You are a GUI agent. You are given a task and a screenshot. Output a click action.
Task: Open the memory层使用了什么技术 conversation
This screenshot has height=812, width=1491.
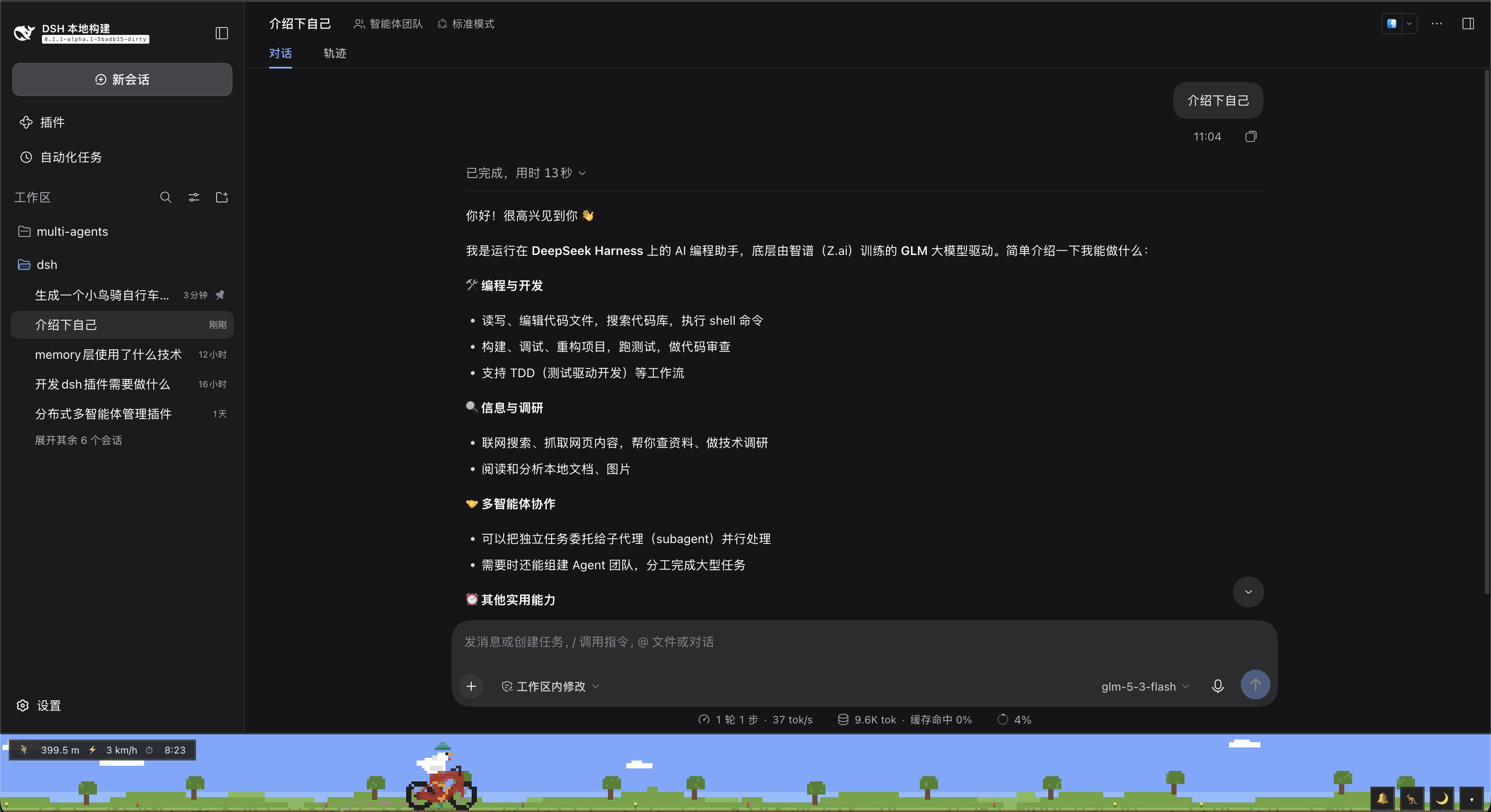coord(122,354)
